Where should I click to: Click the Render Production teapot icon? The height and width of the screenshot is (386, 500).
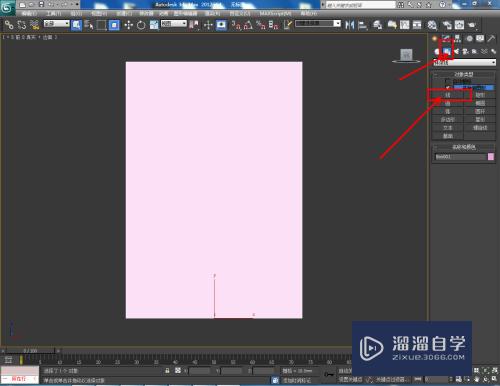pyautogui.click(x=472, y=25)
